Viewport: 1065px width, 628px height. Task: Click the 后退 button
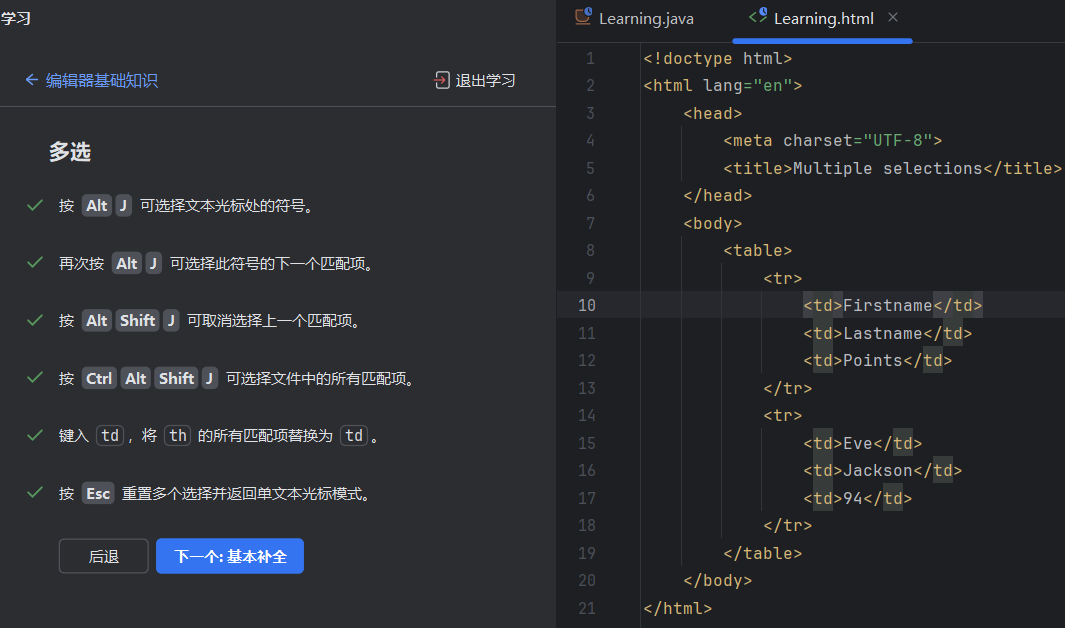(103, 556)
